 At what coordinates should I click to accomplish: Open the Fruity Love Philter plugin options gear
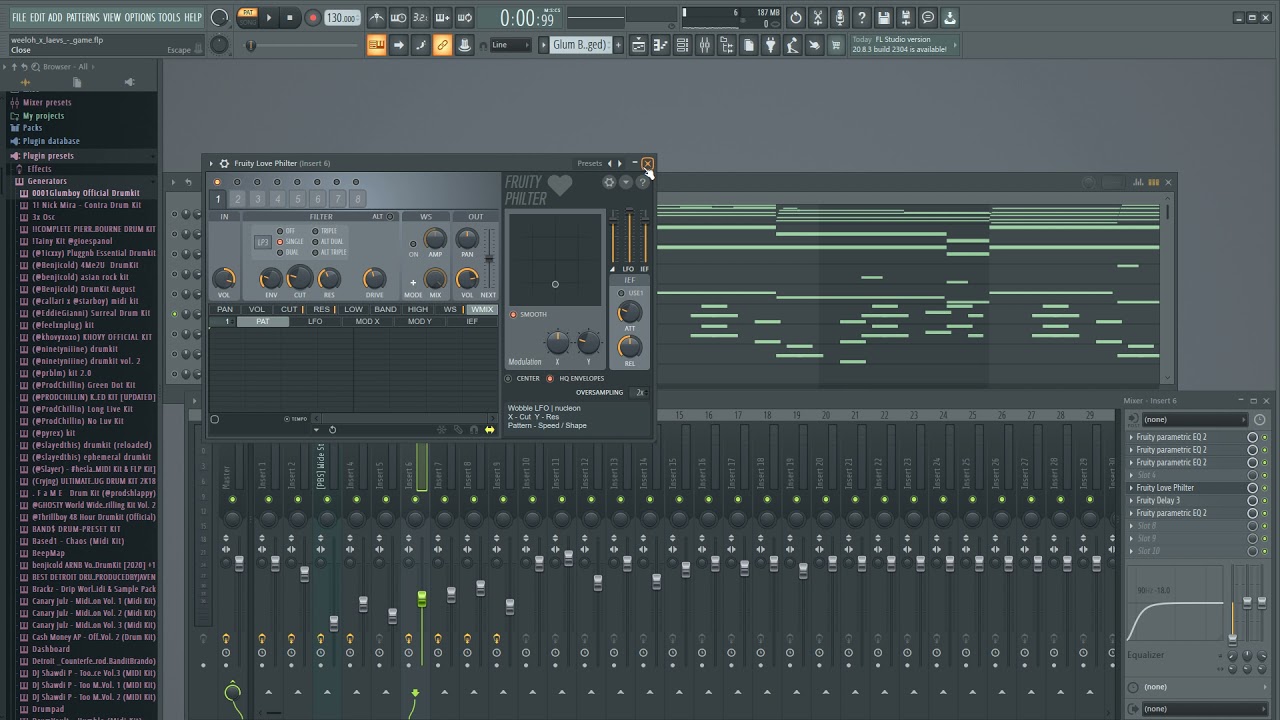224,163
